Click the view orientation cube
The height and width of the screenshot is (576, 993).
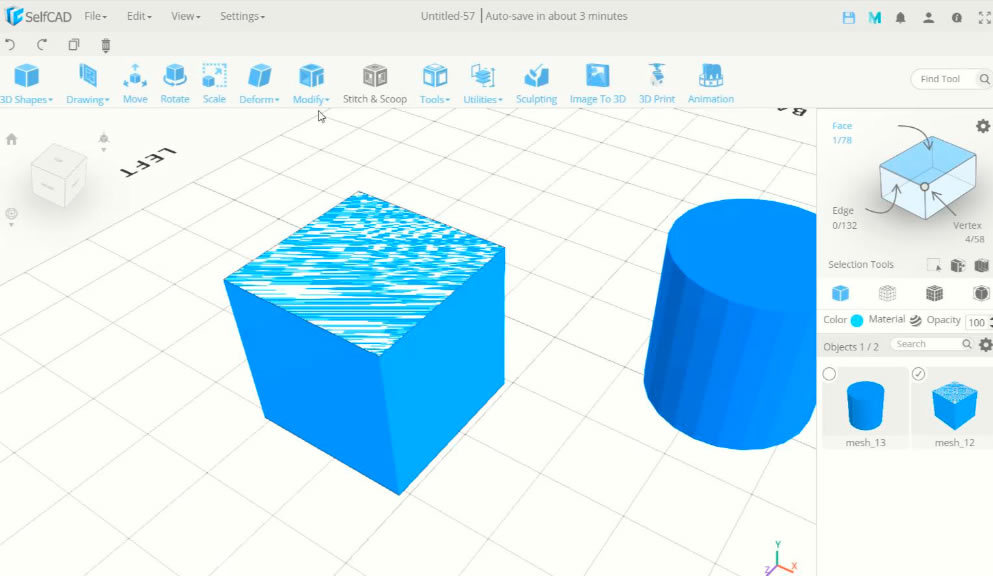click(58, 175)
